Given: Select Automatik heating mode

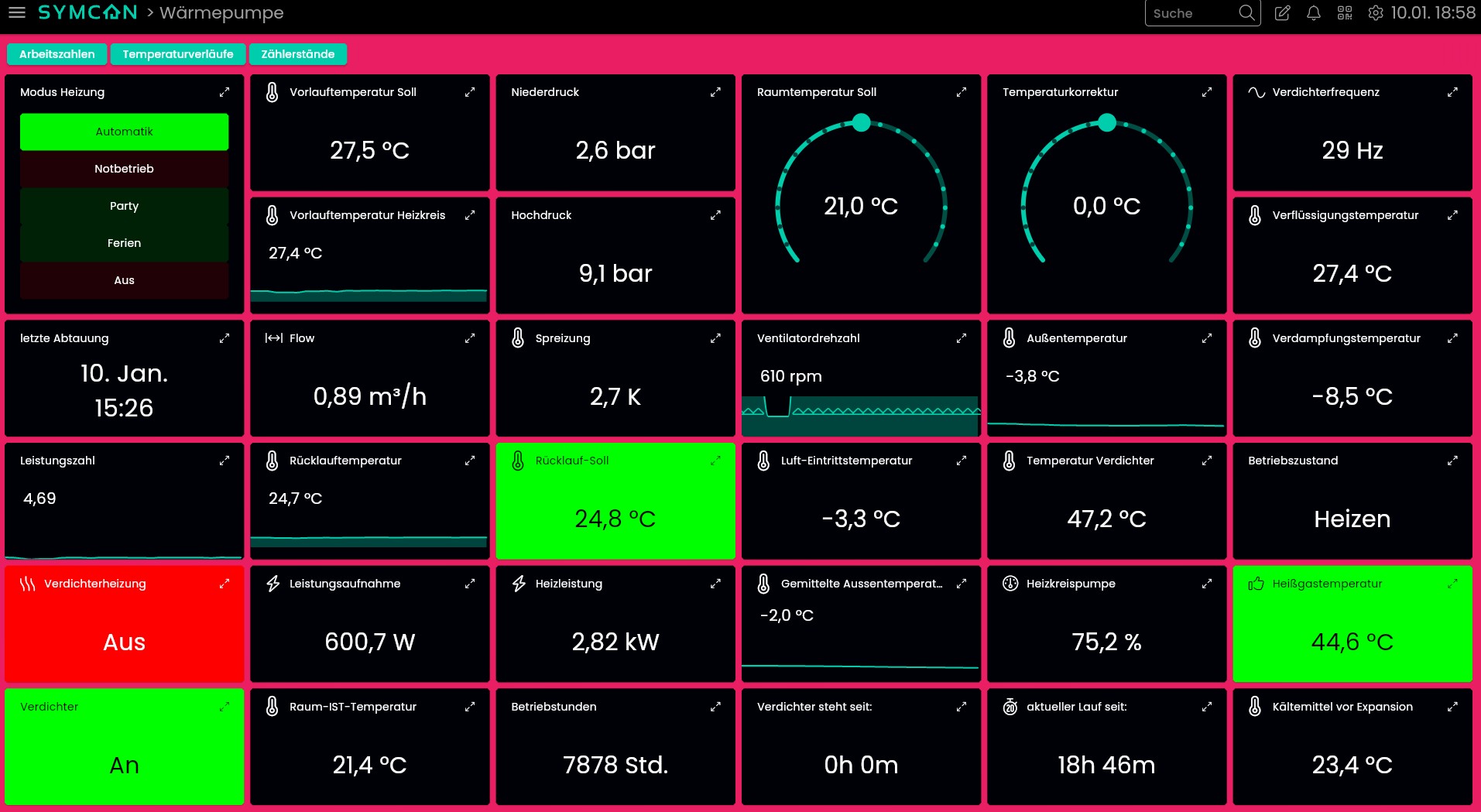Looking at the screenshot, I should pyautogui.click(x=124, y=132).
